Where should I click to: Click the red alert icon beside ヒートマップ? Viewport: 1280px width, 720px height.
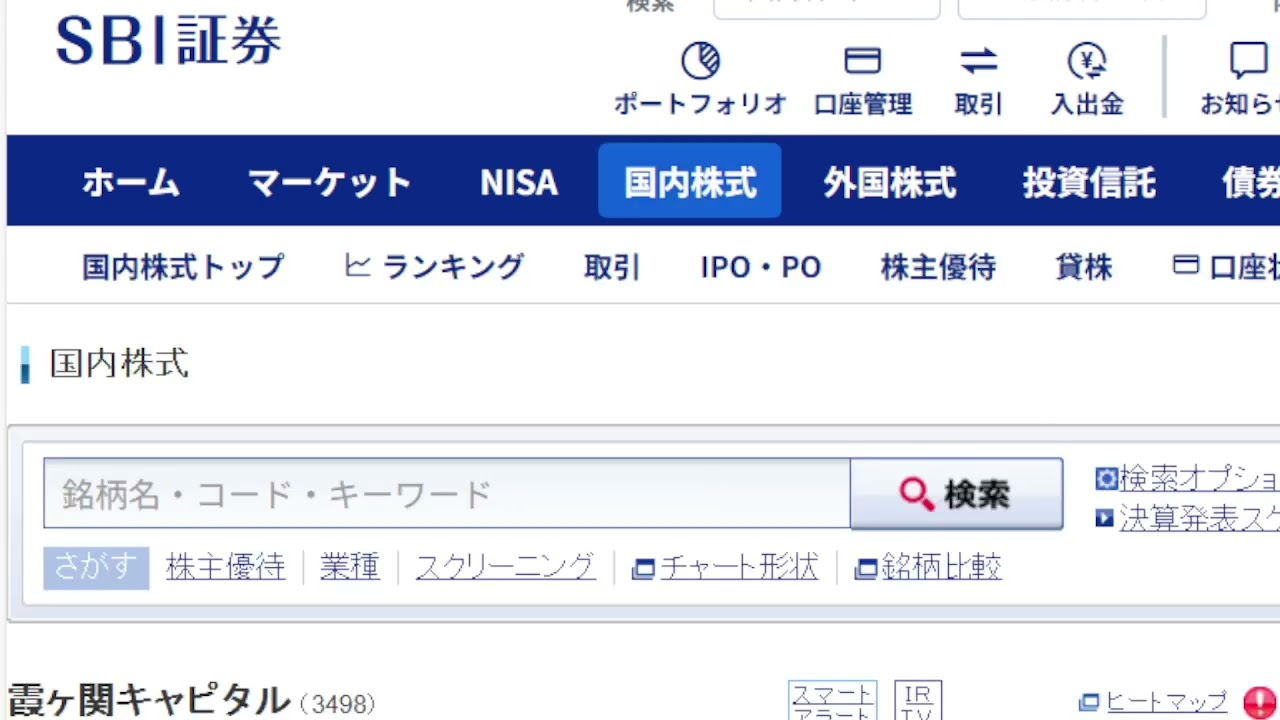(x=1259, y=703)
